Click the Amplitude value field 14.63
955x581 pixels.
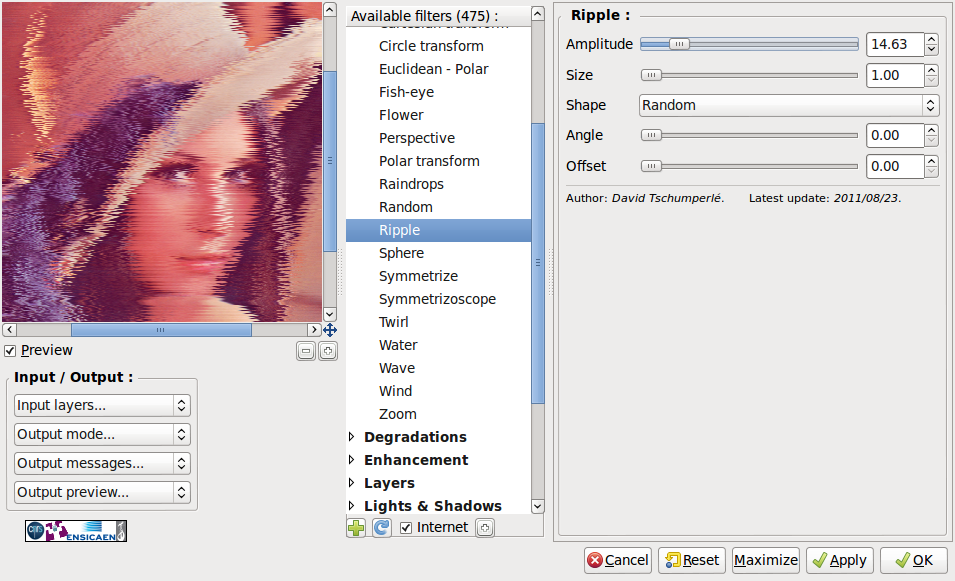[x=895, y=44]
